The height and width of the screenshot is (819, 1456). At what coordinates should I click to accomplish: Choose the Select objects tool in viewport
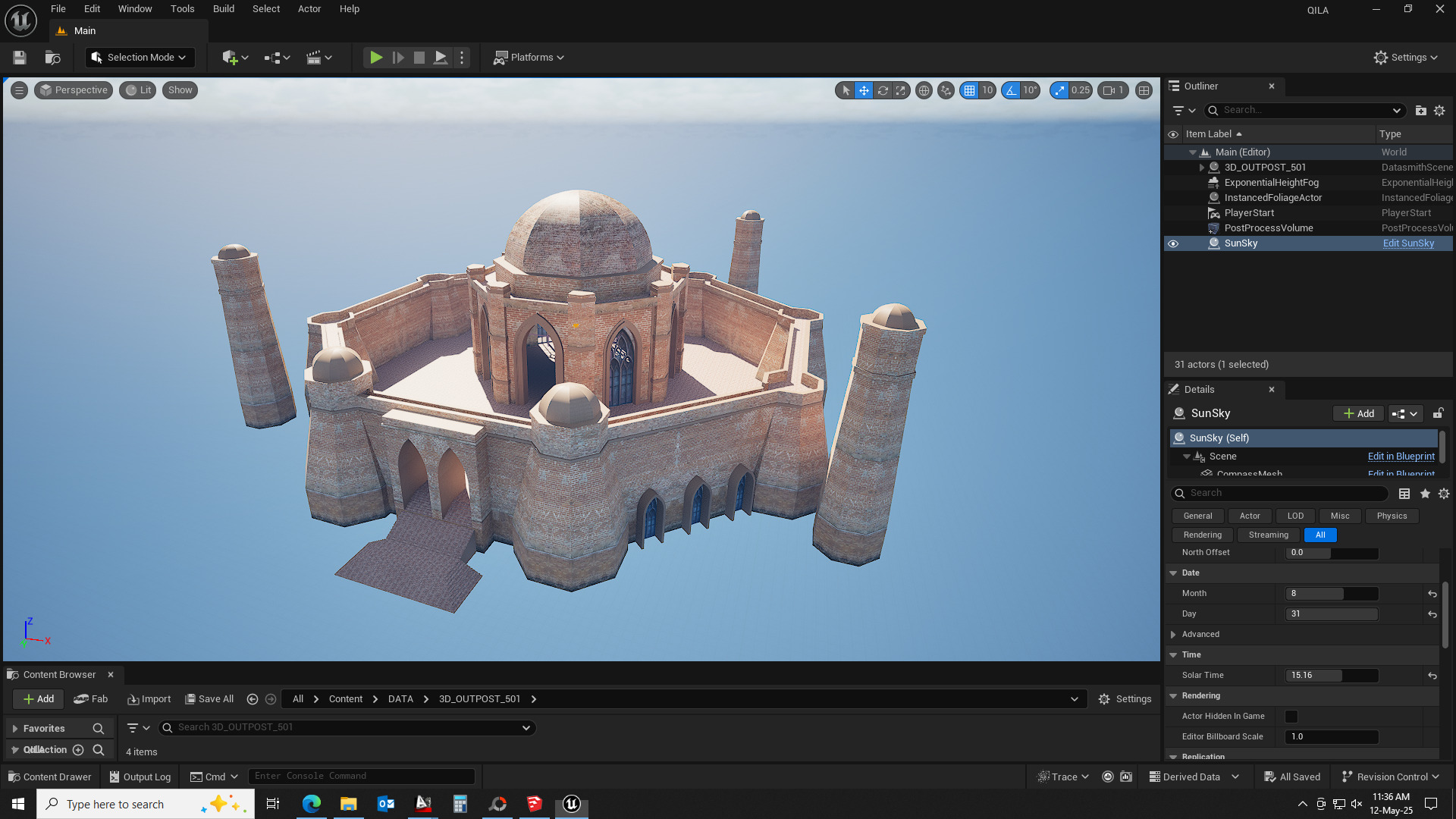(x=846, y=90)
